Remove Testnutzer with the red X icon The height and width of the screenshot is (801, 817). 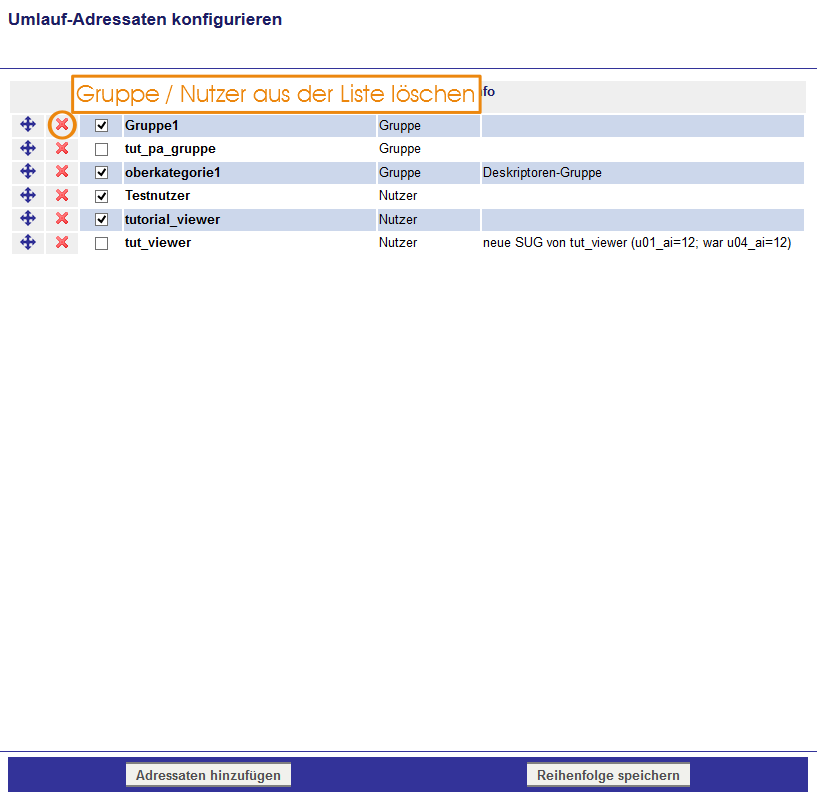pyautogui.click(x=62, y=195)
